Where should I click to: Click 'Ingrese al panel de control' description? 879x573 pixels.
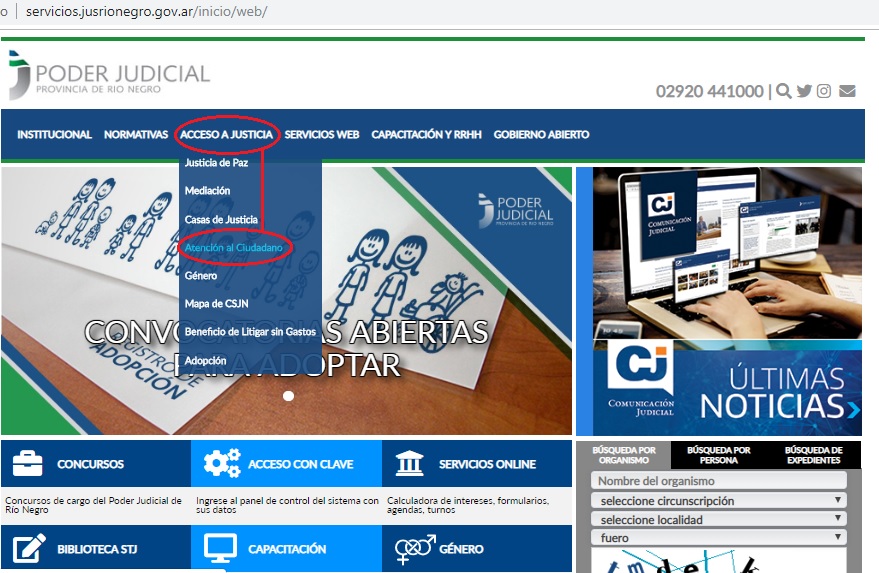(x=287, y=505)
